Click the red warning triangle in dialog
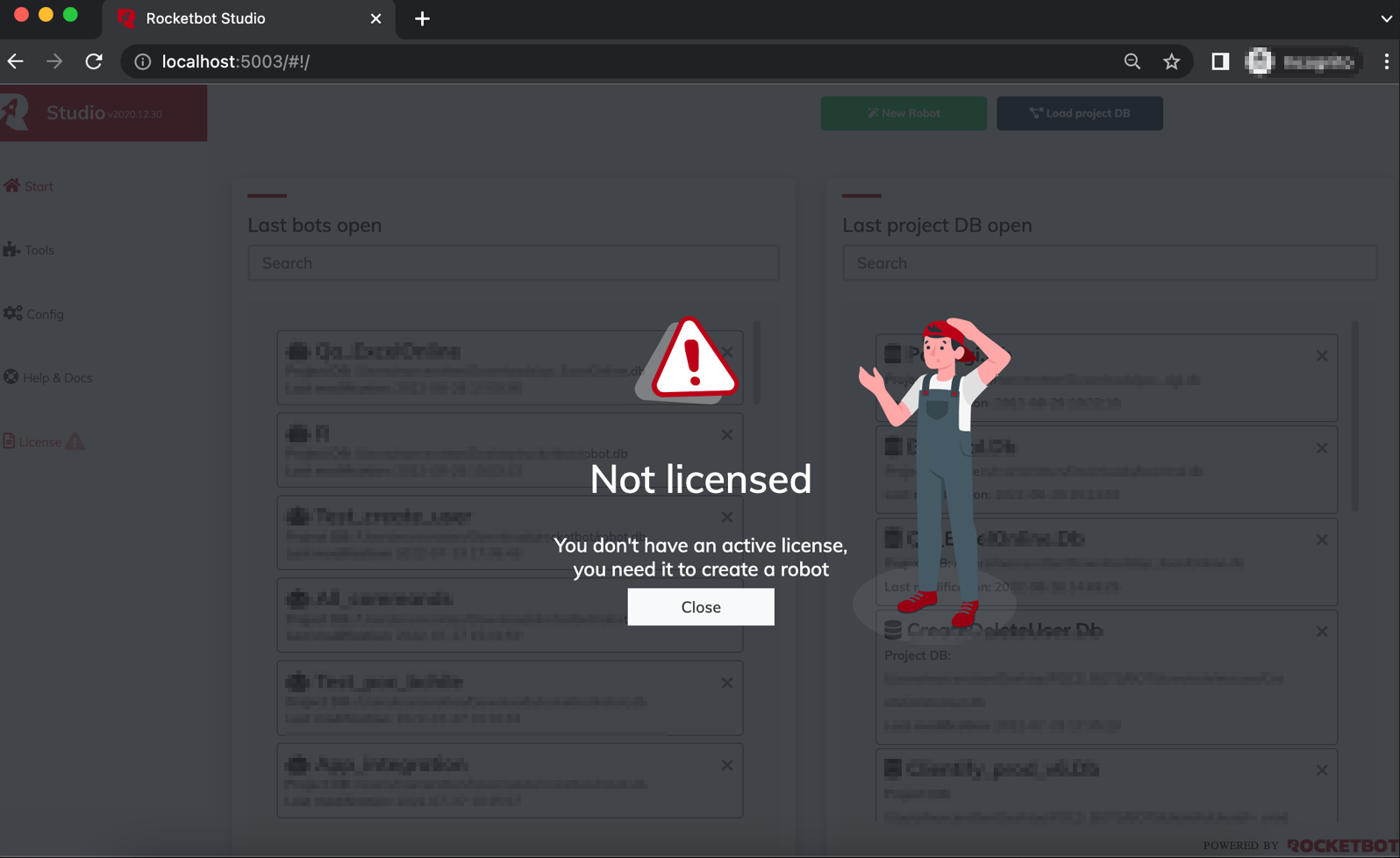 [x=693, y=359]
